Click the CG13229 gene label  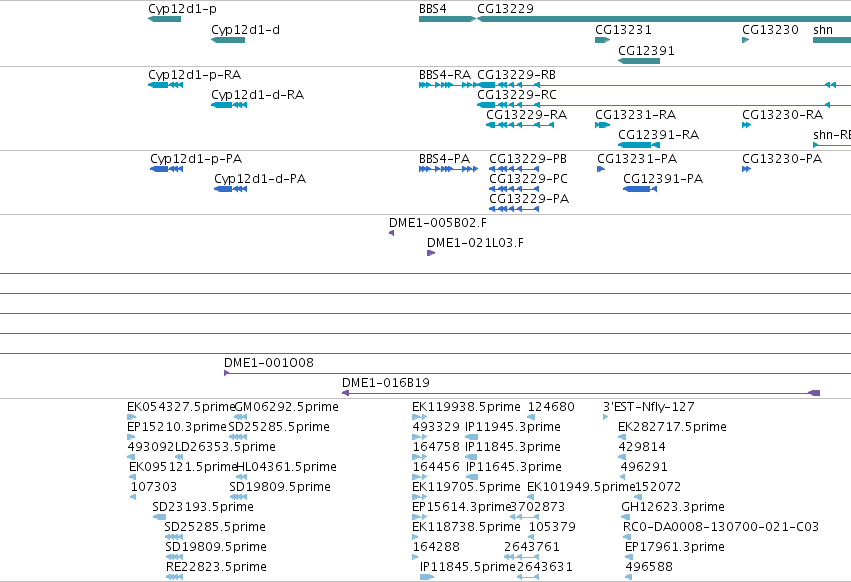505,9
